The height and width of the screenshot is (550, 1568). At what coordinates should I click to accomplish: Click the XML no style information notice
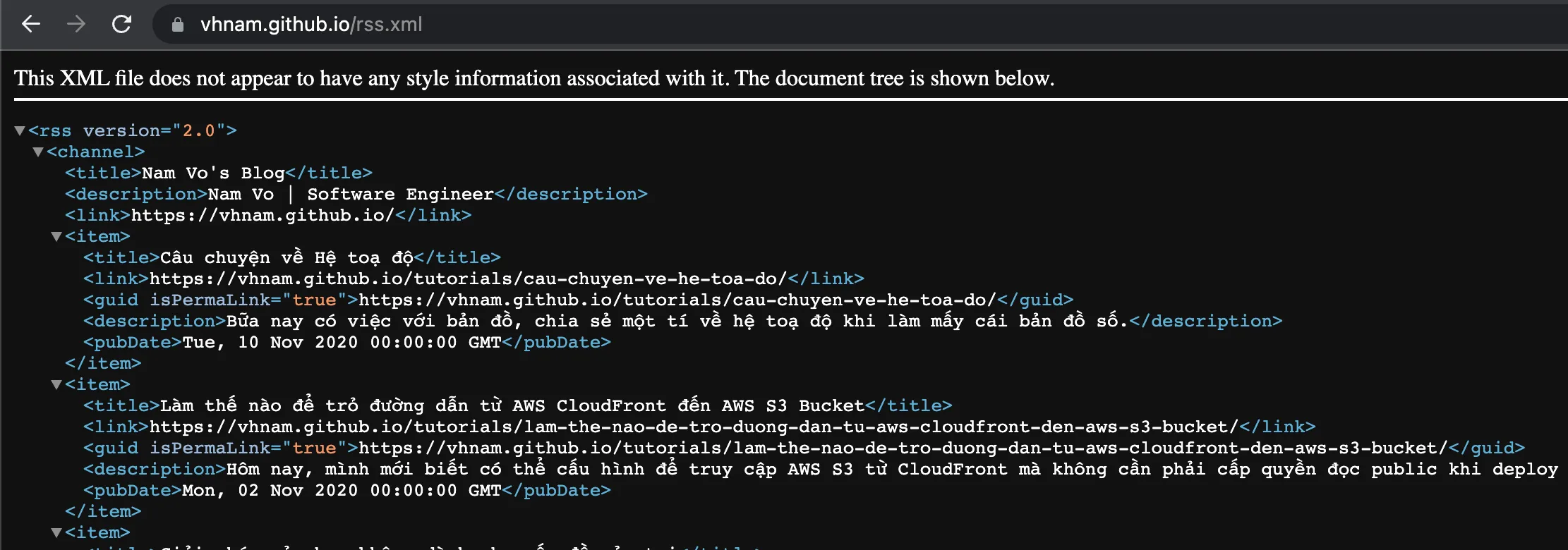533,78
